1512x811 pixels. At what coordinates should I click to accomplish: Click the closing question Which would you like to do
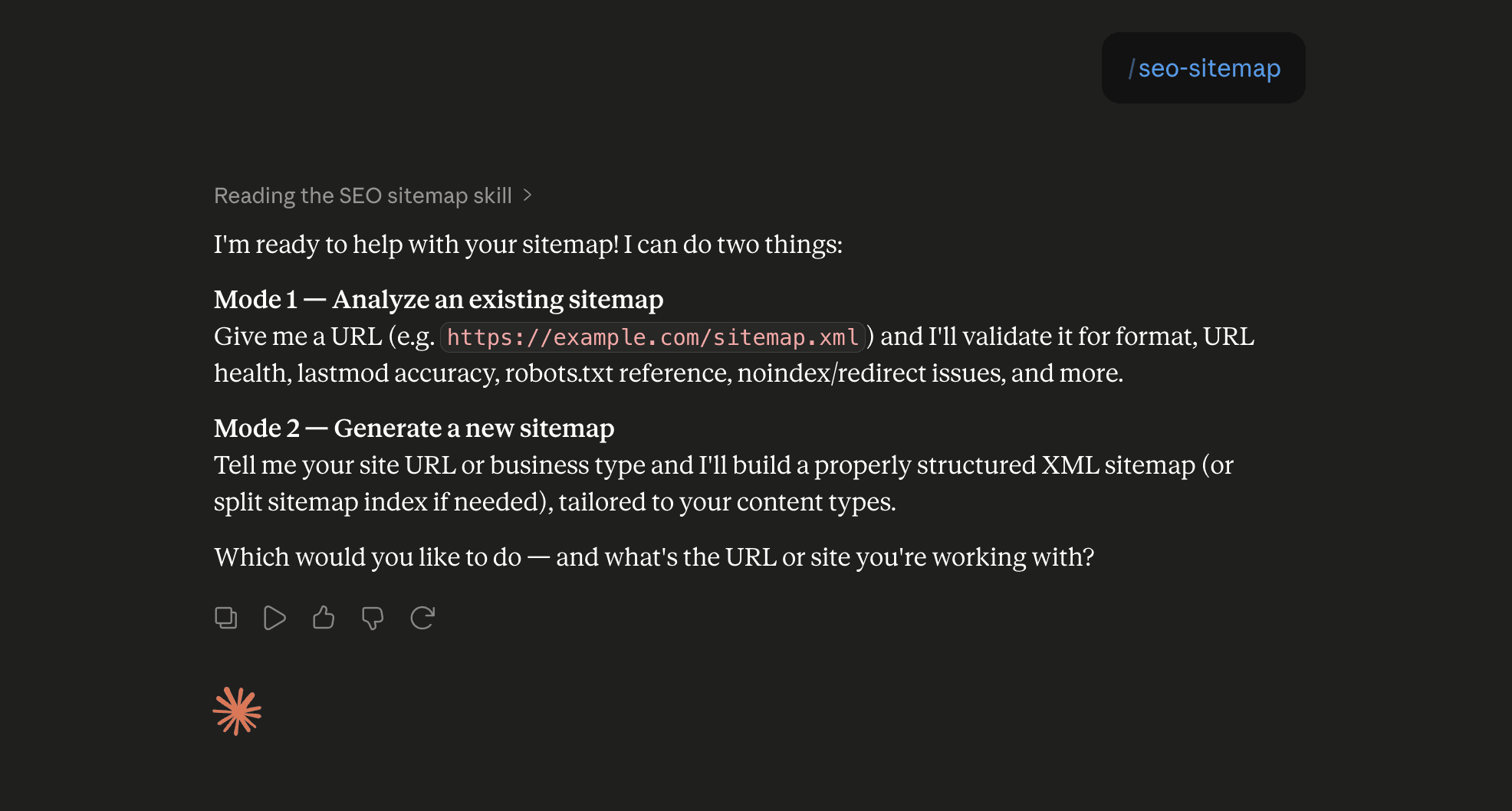(x=654, y=557)
